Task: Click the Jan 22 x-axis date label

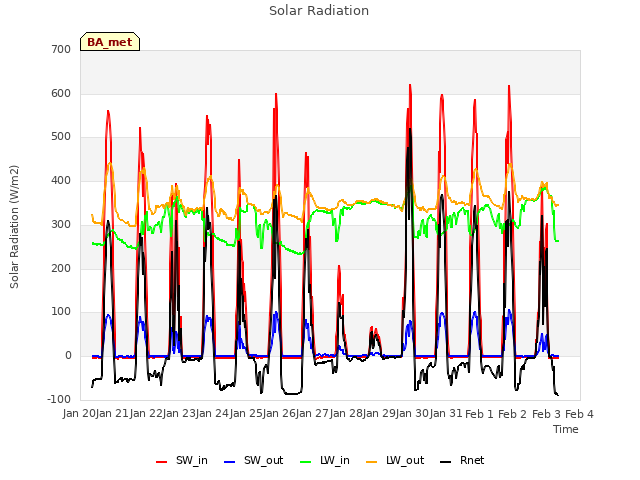Action: tap(146, 414)
